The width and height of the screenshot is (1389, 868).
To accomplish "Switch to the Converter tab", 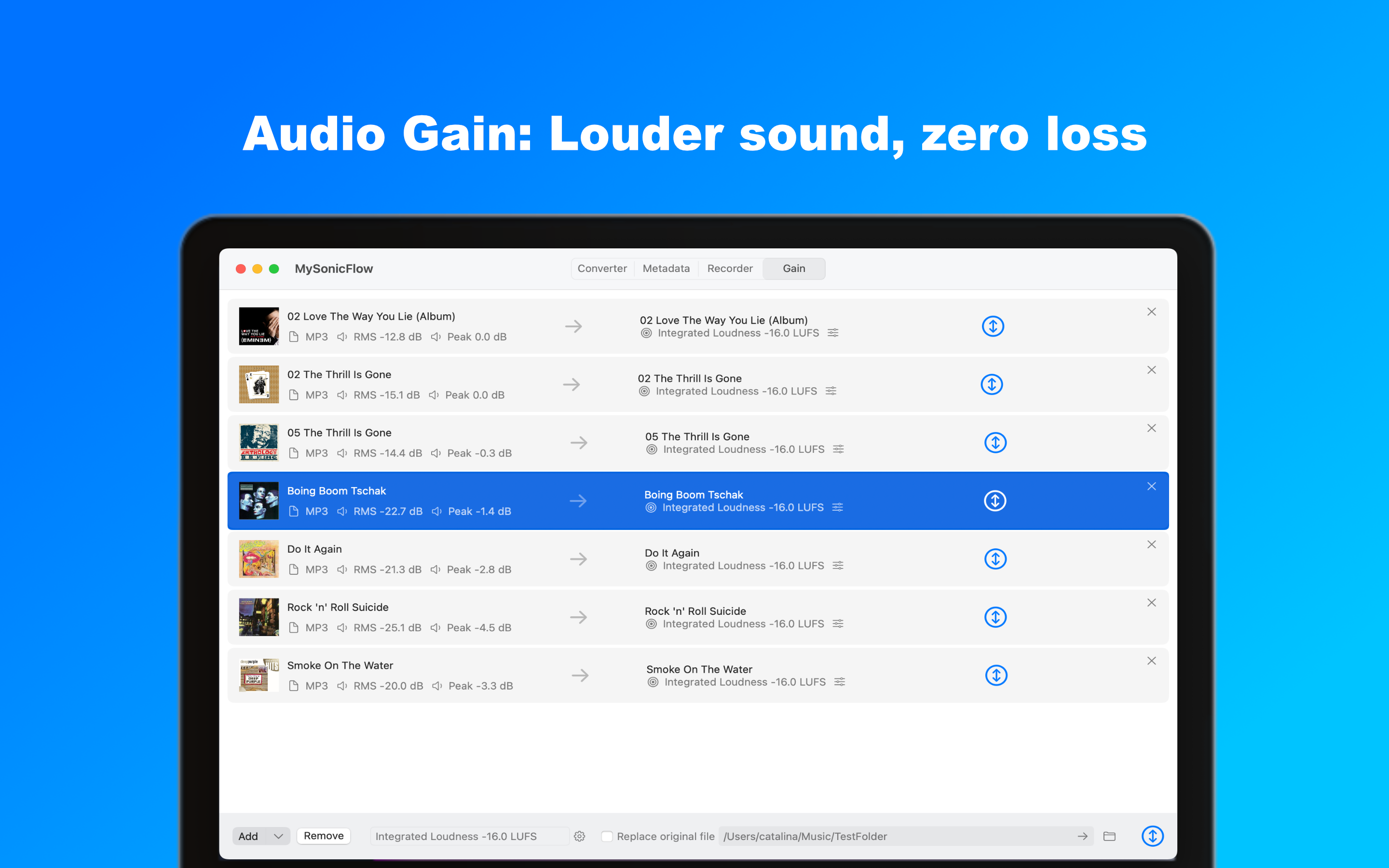I will 602,269.
